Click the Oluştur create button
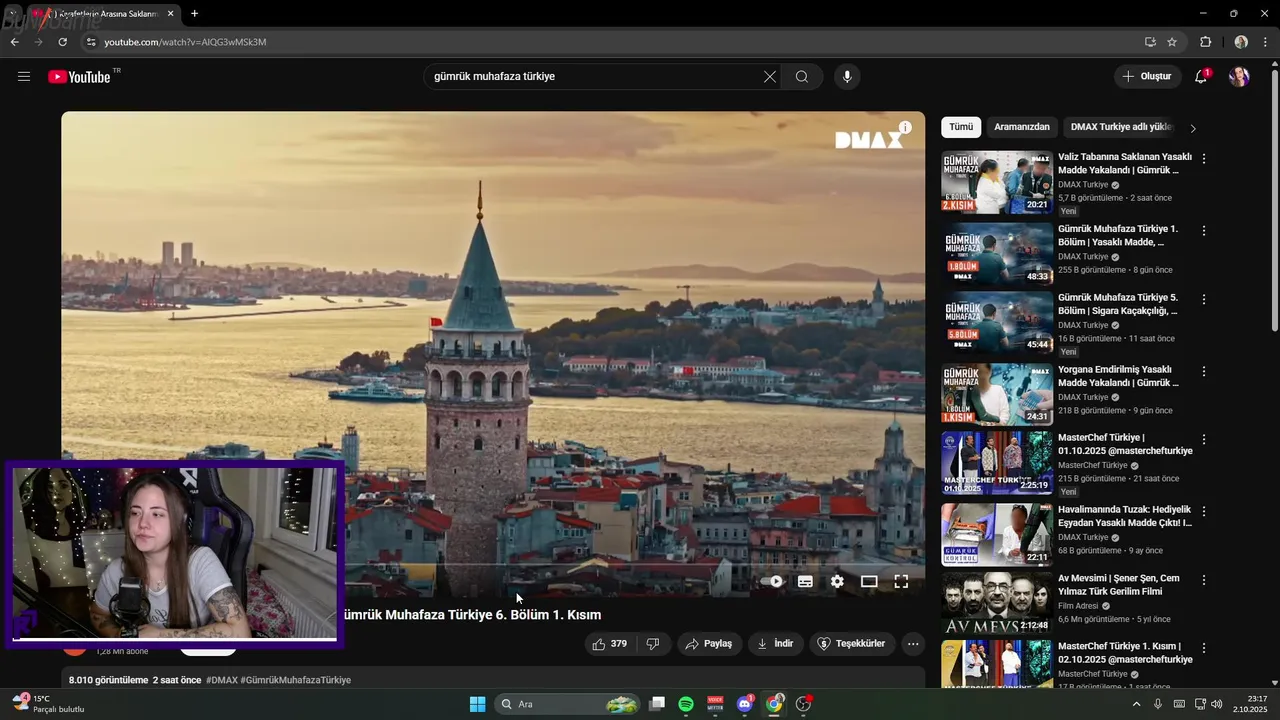 [1146, 77]
